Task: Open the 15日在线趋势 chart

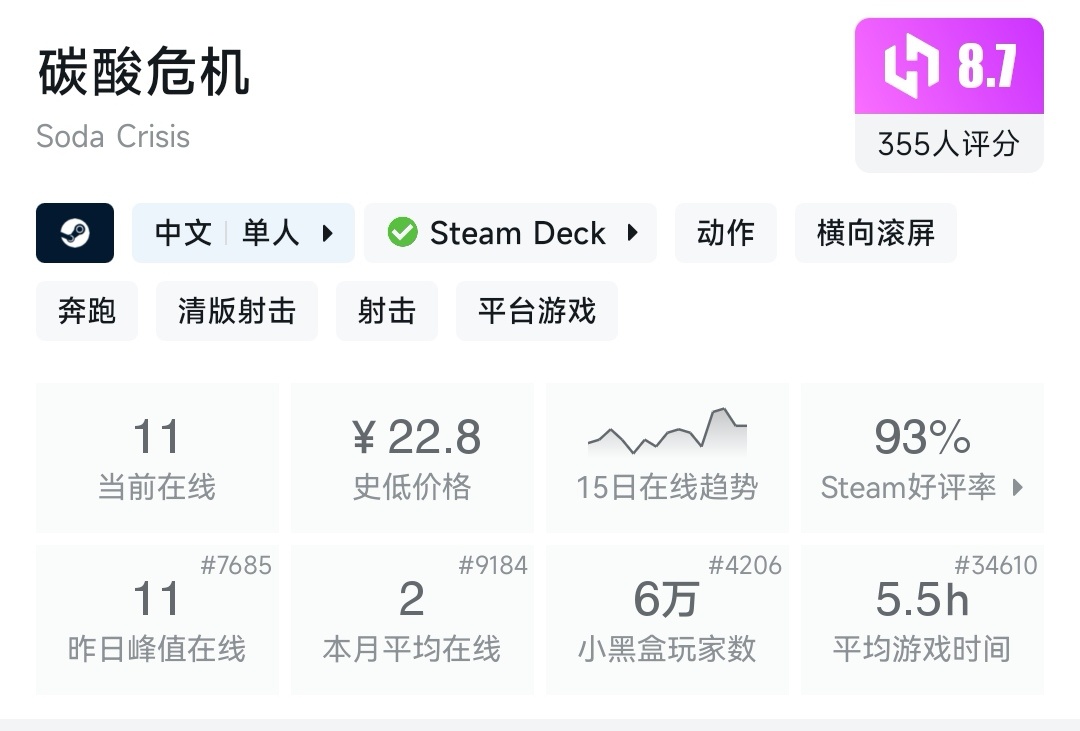Action: tap(667, 455)
